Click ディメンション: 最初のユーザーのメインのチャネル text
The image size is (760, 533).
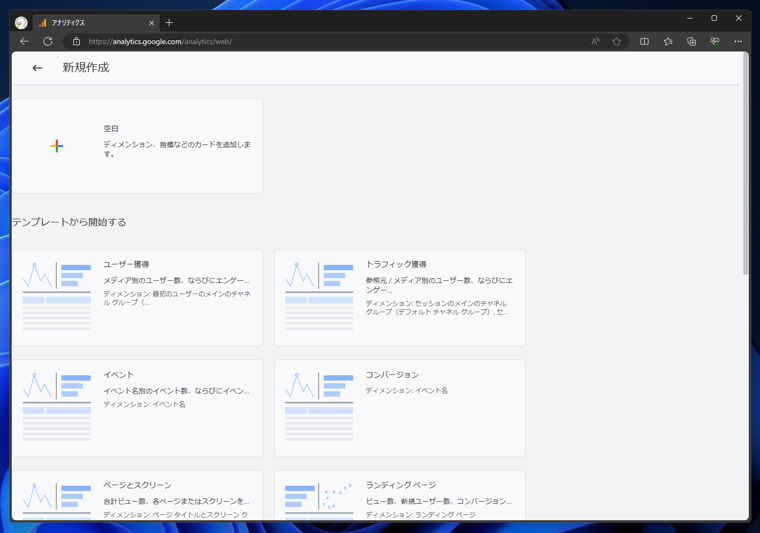[177, 298]
